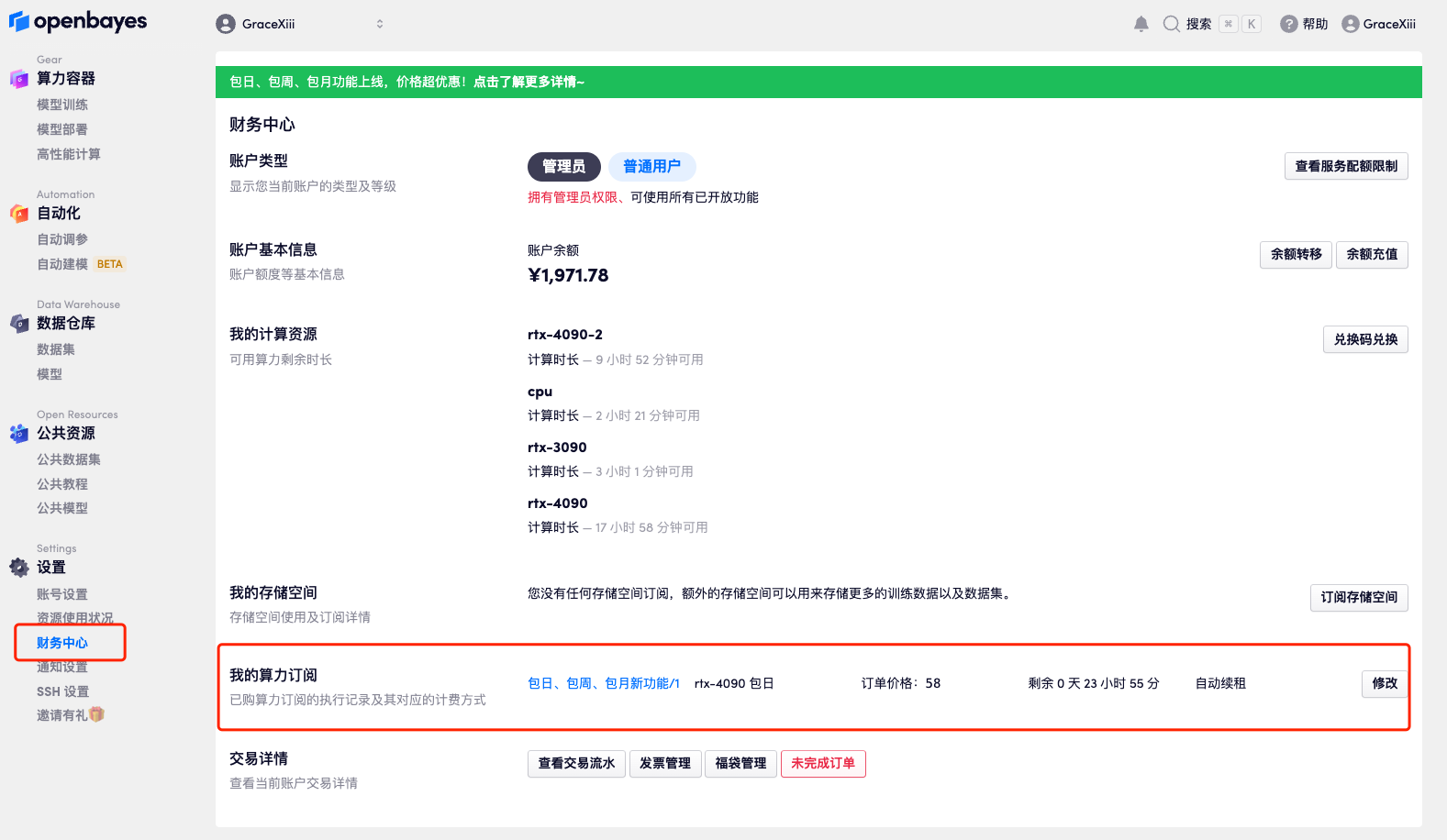Click 余额充值 button

1373,254
